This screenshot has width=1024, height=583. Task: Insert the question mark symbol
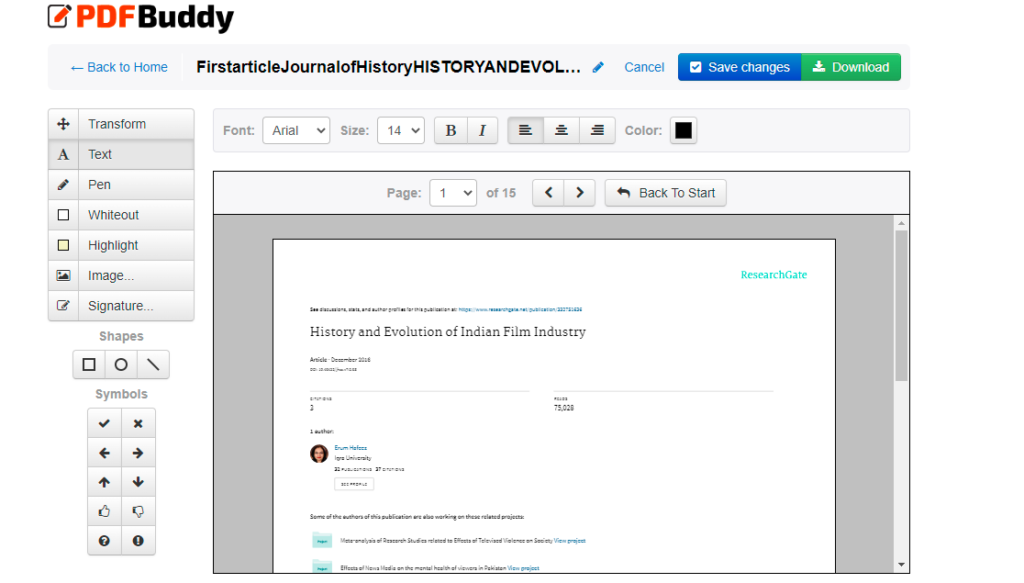click(104, 541)
